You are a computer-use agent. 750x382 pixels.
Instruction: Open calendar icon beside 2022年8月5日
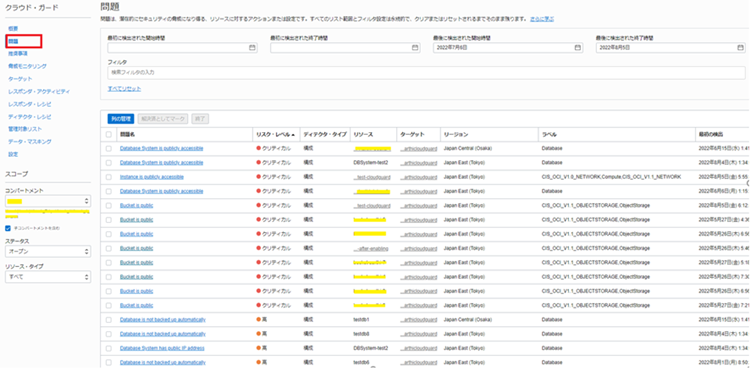(740, 48)
